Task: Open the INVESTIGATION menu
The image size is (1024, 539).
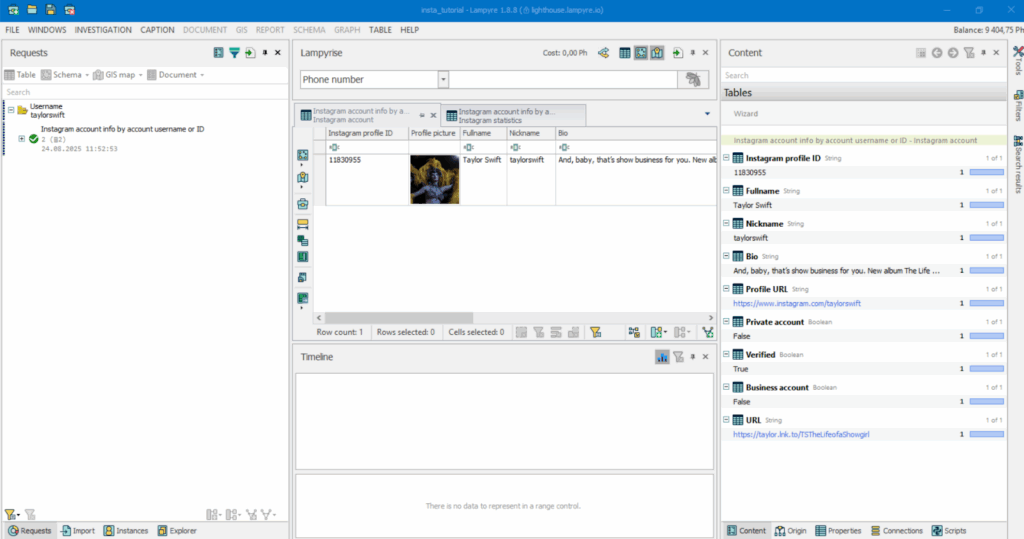Action: [x=103, y=30]
